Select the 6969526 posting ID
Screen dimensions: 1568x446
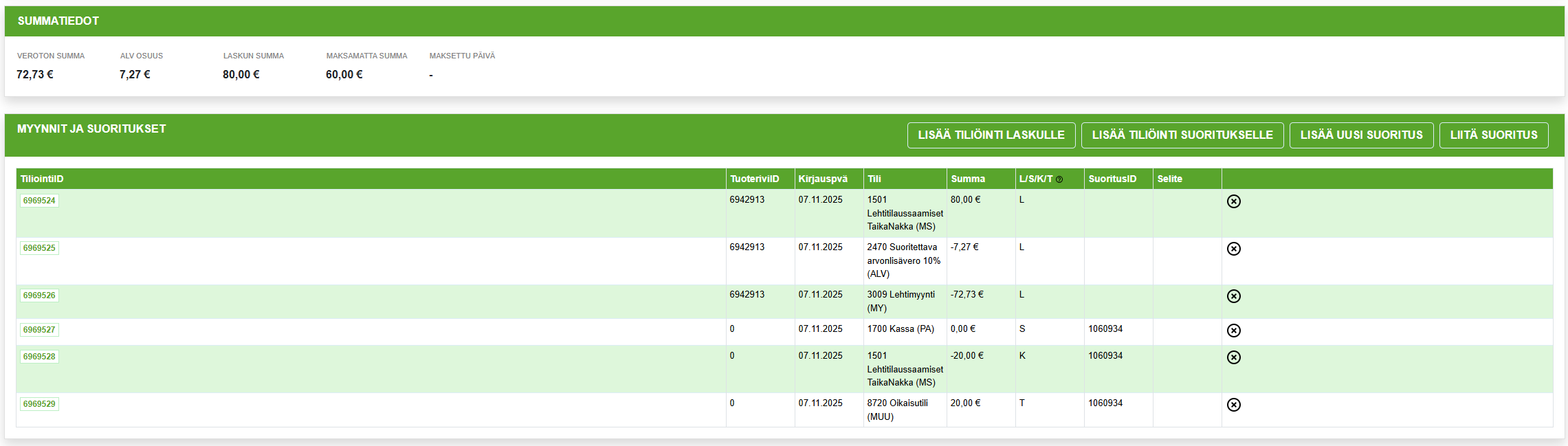pos(39,296)
